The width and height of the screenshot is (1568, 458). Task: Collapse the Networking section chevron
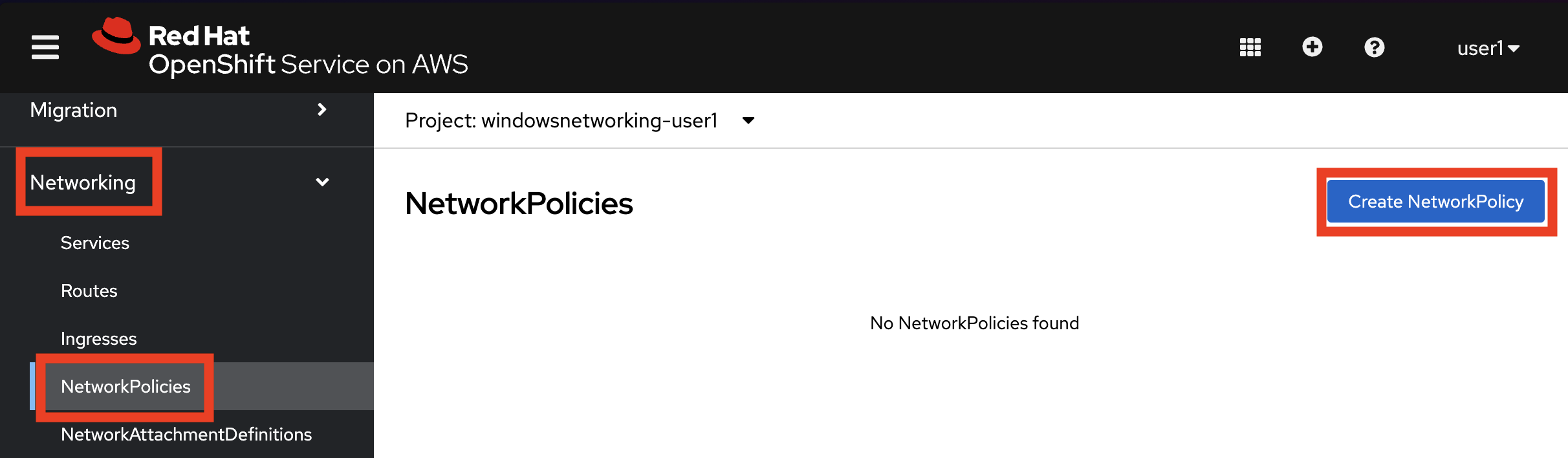pos(322,182)
